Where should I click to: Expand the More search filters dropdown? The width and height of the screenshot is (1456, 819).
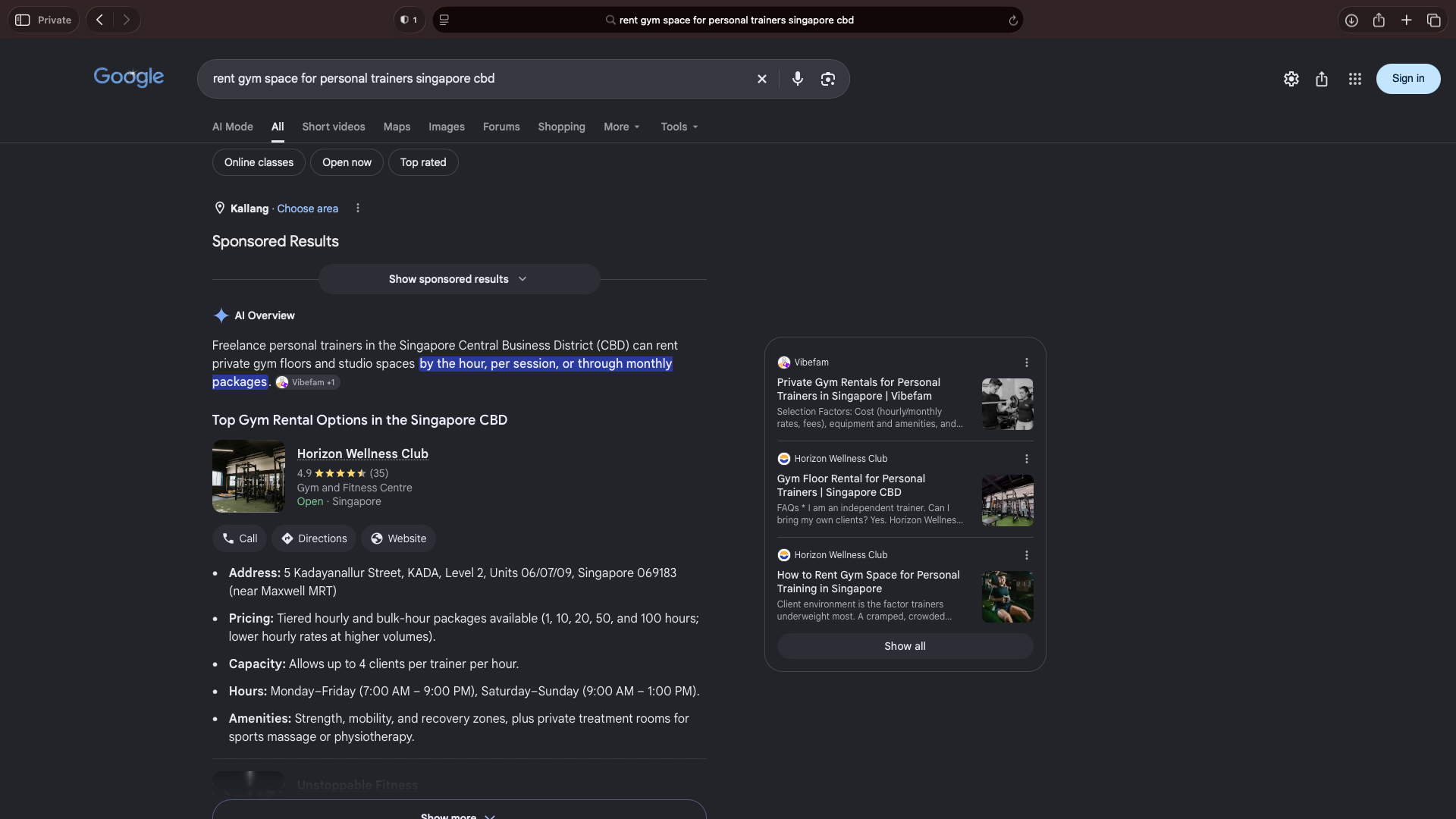pos(622,127)
